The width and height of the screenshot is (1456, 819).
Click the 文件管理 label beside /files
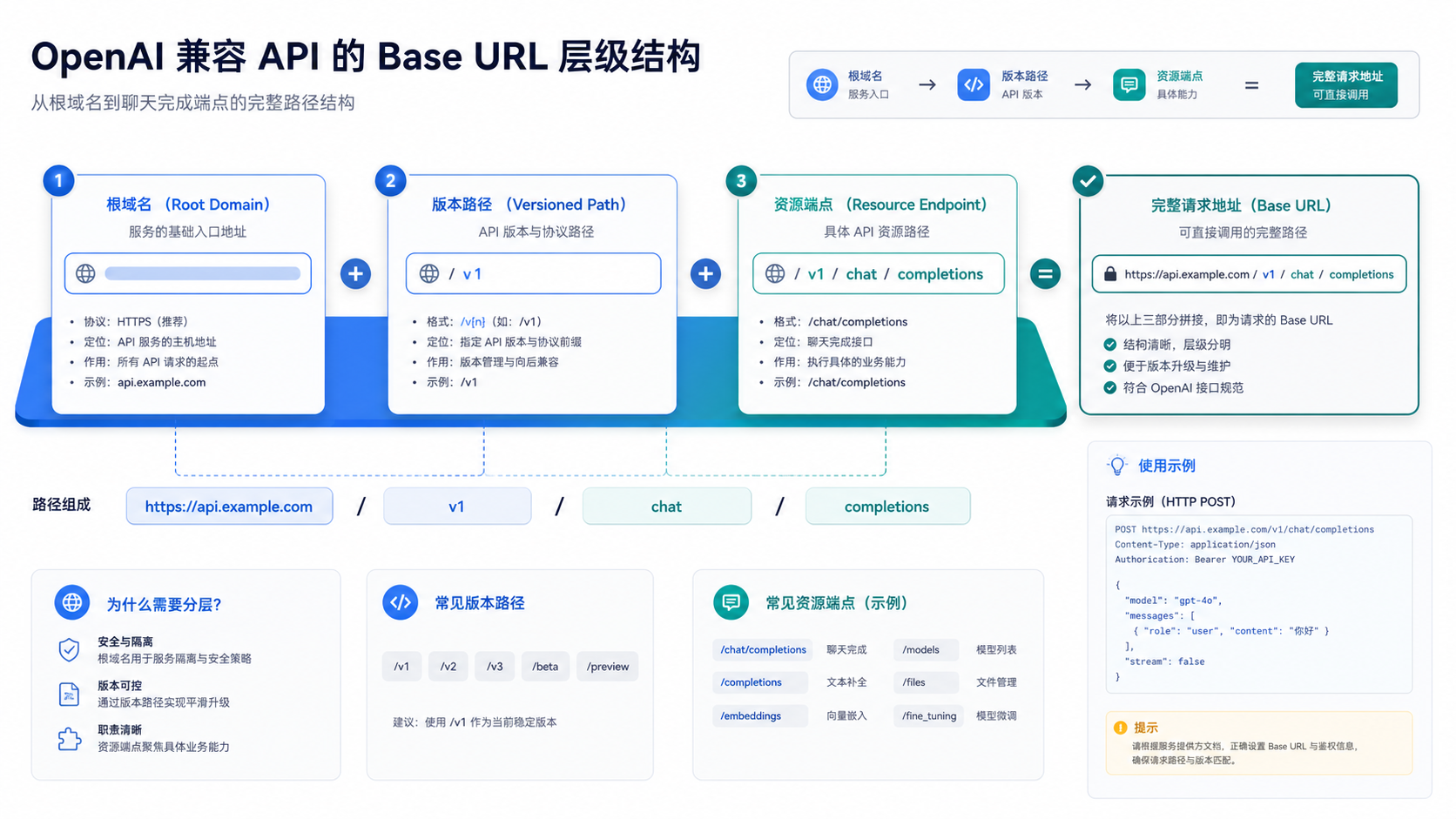996,682
